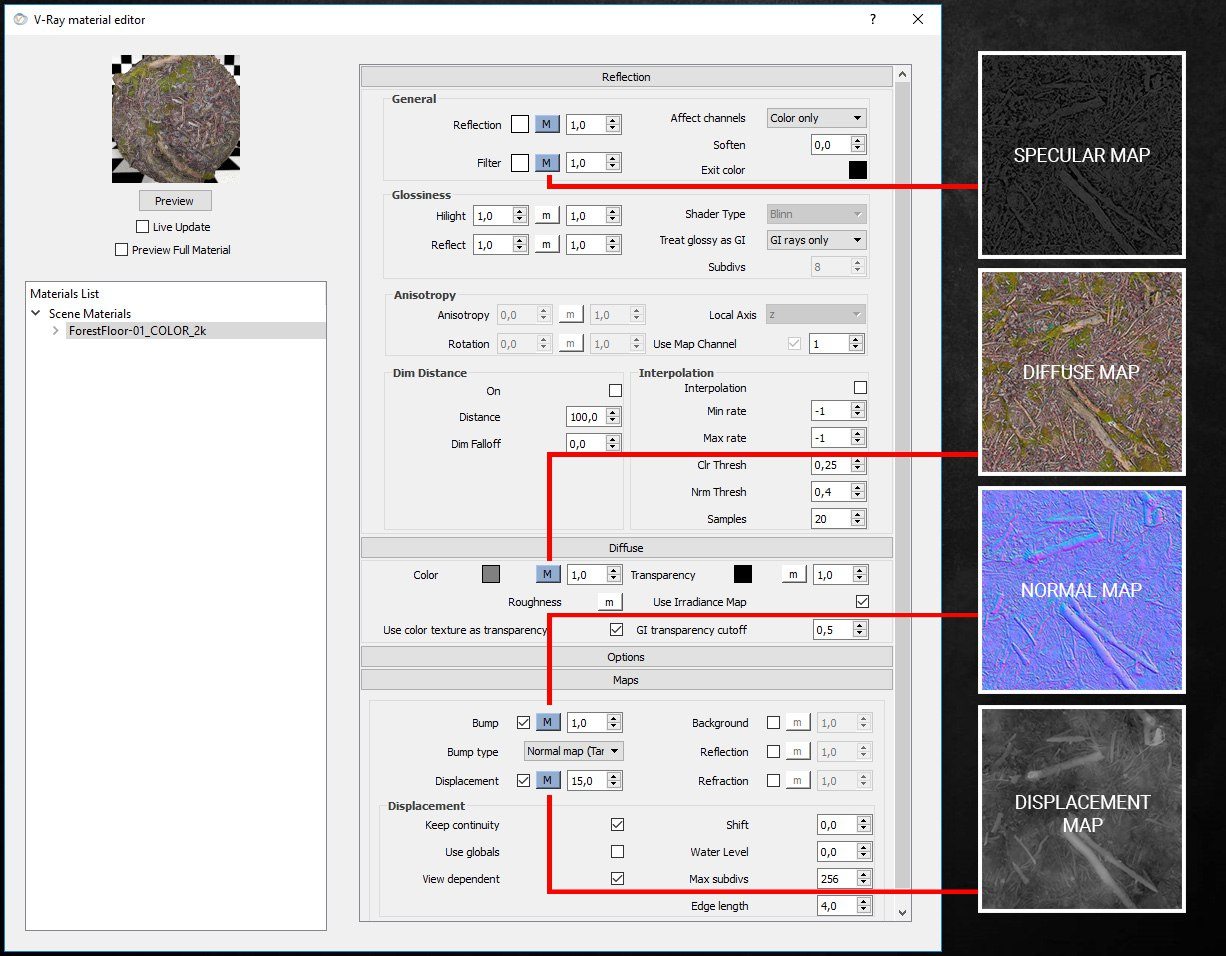Collapse the Diffuse rollout header
The height and width of the screenshot is (956, 1226).
tap(626, 548)
